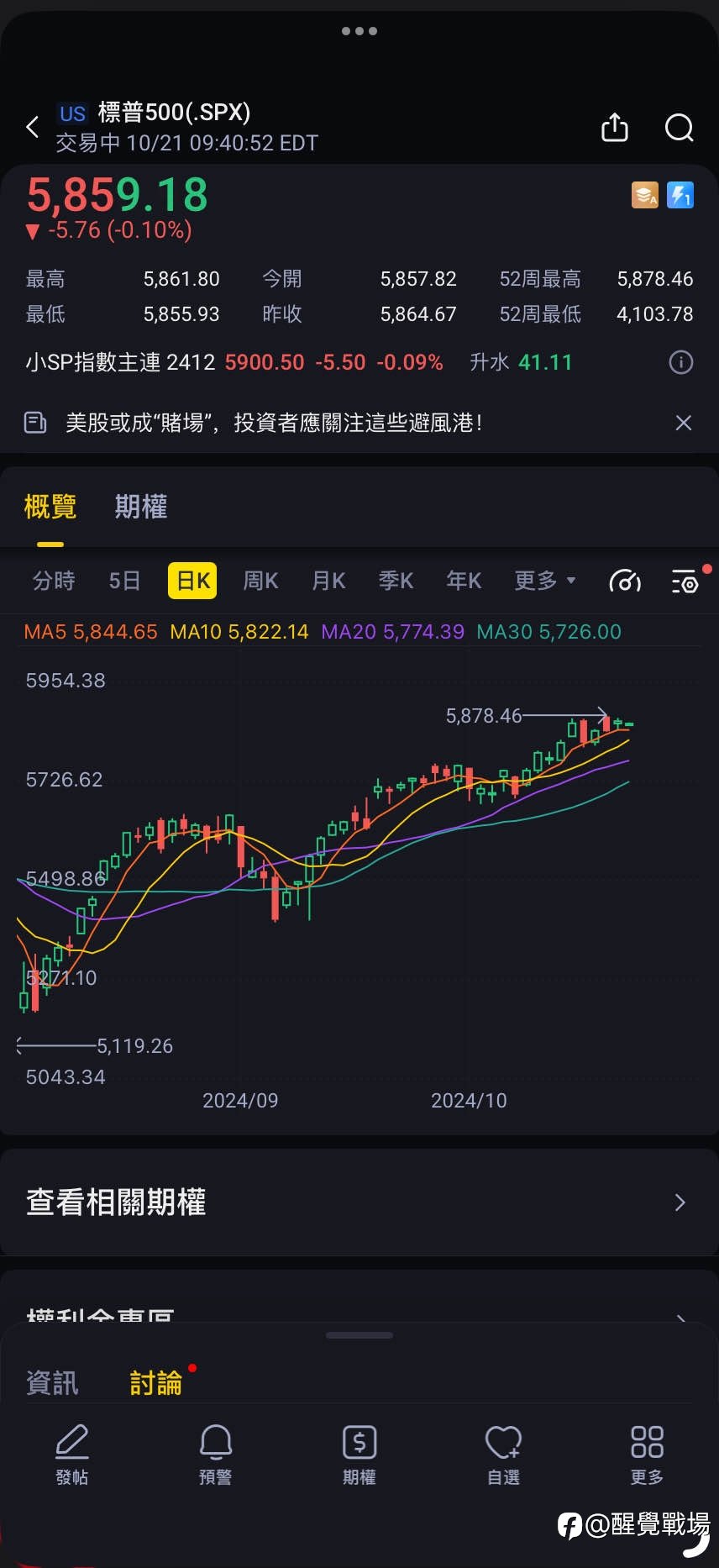Viewport: 719px width, 1568px height.
Task: Open the chart speedometer indicator icon
Action: (x=625, y=581)
